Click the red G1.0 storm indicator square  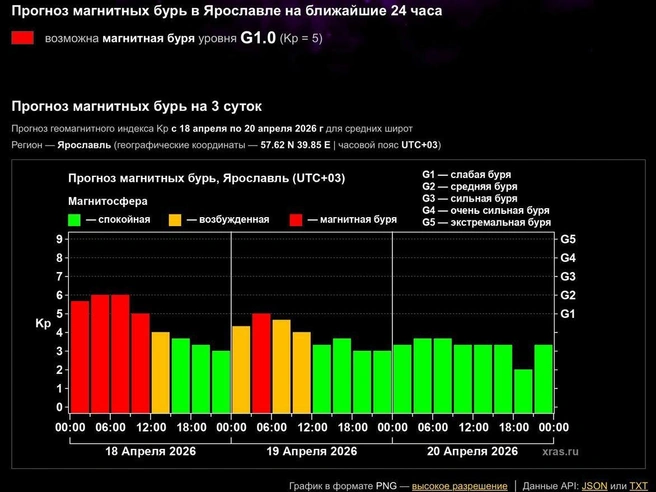tap(23, 38)
